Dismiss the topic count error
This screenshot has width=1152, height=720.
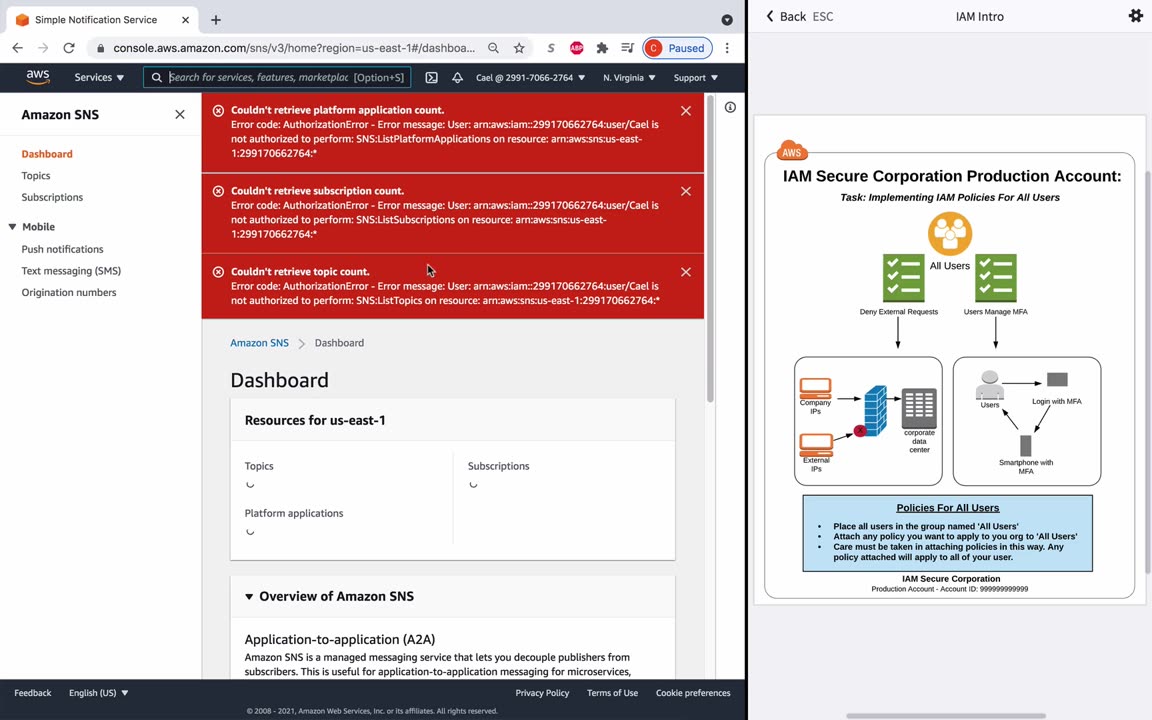[685, 272]
